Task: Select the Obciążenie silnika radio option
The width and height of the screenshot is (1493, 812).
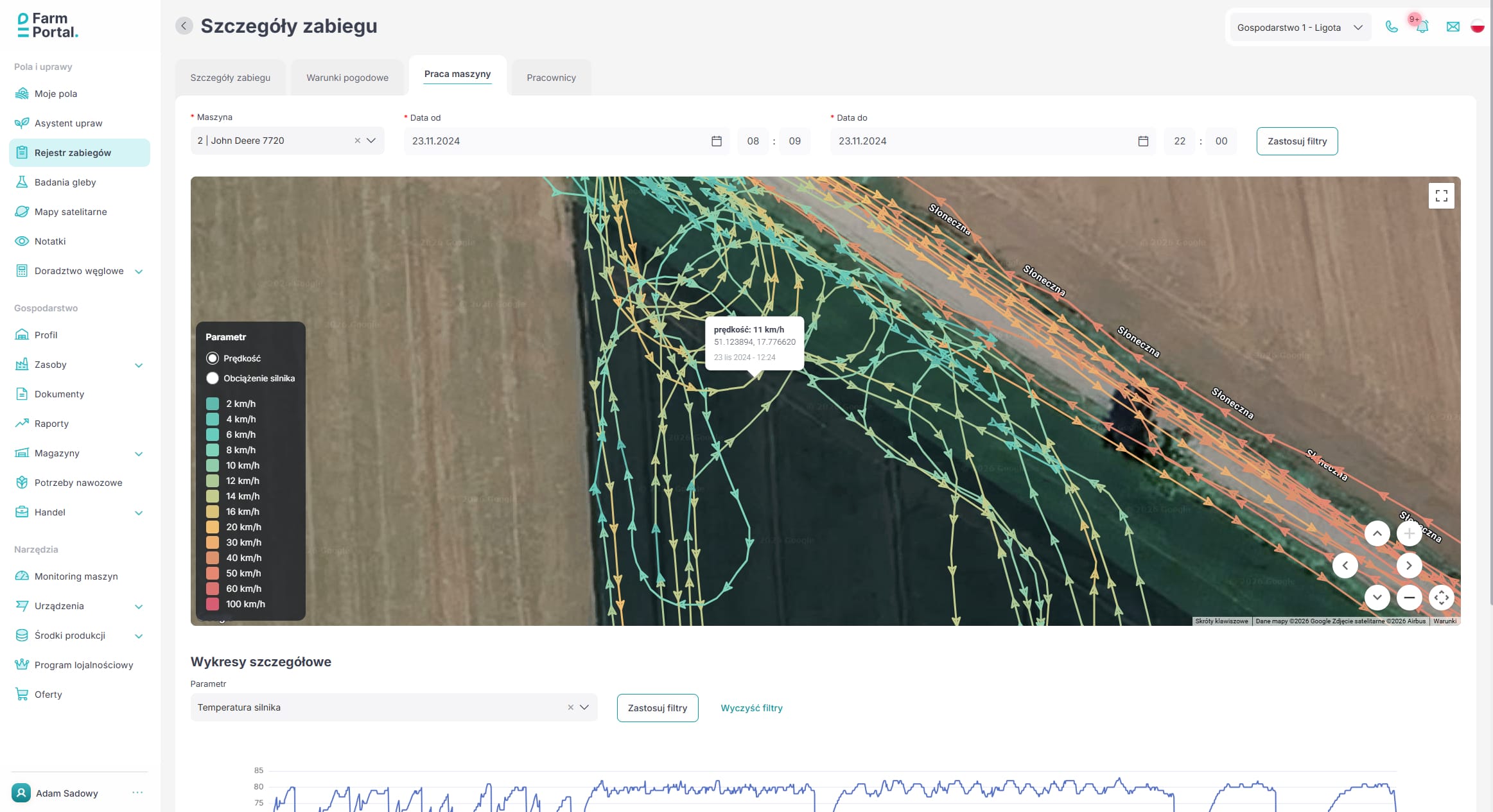Action: pyautogui.click(x=213, y=378)
